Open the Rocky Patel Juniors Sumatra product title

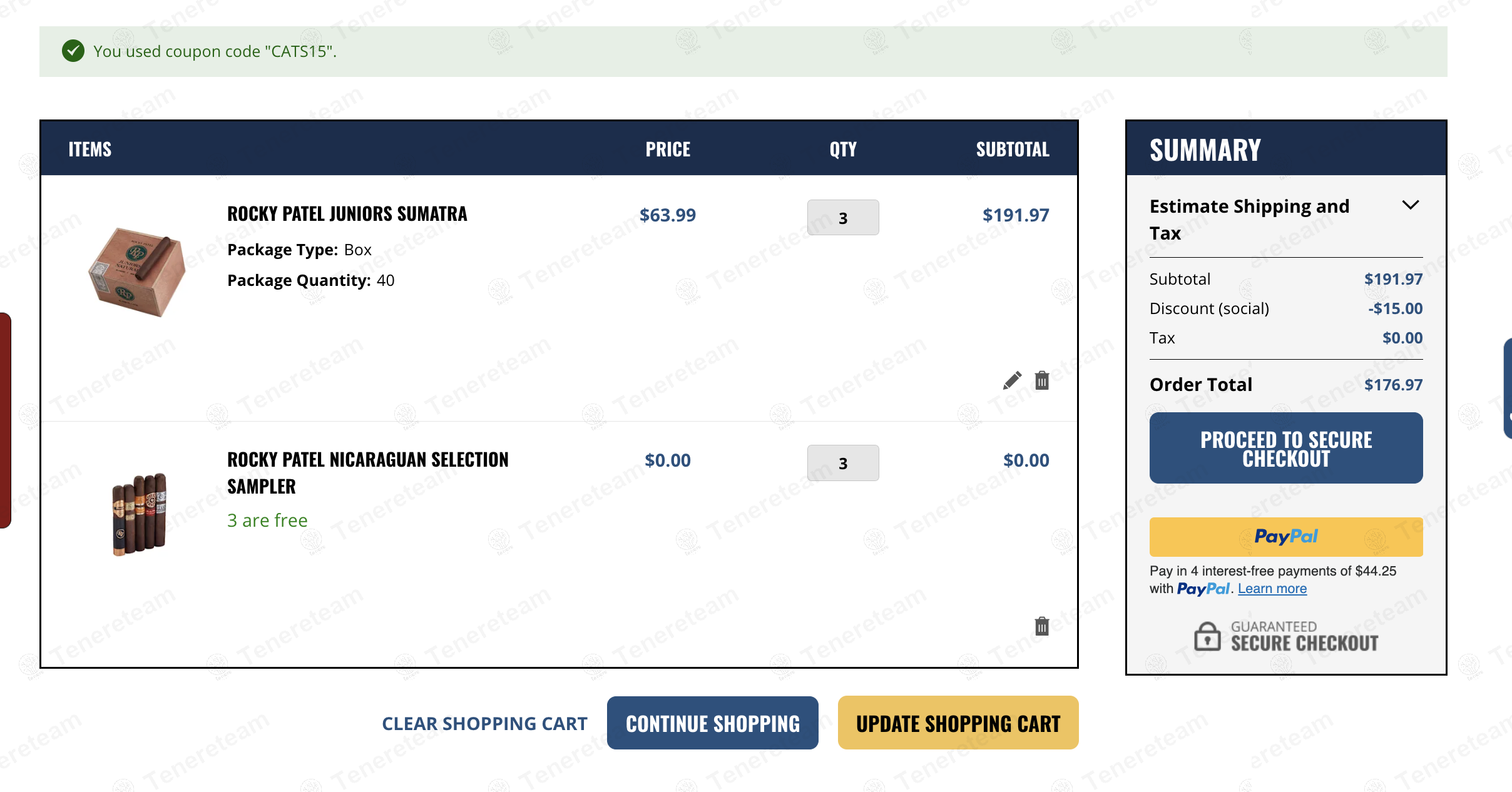coord(347,214)
